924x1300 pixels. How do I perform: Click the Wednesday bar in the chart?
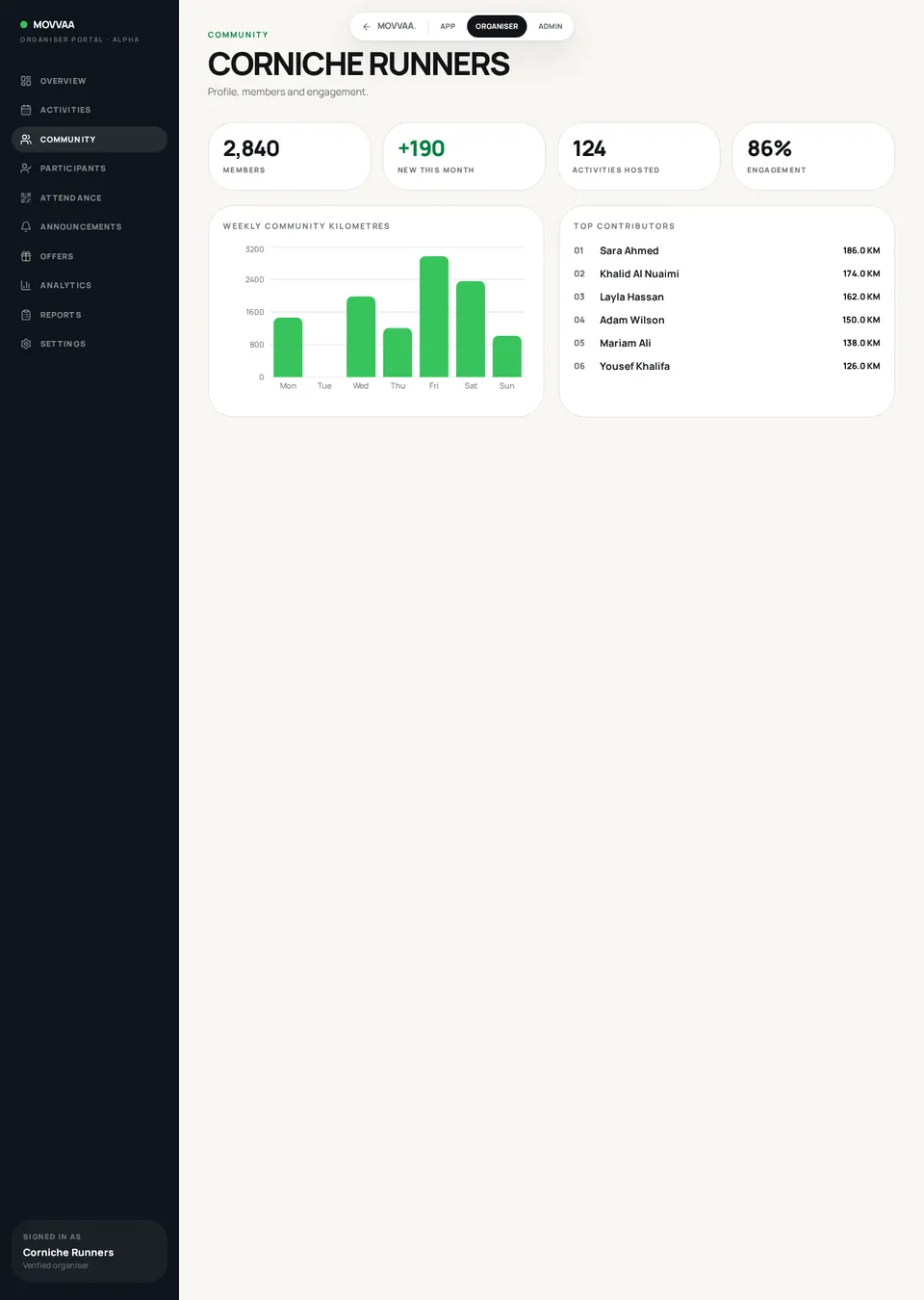[x=361, y=336]
